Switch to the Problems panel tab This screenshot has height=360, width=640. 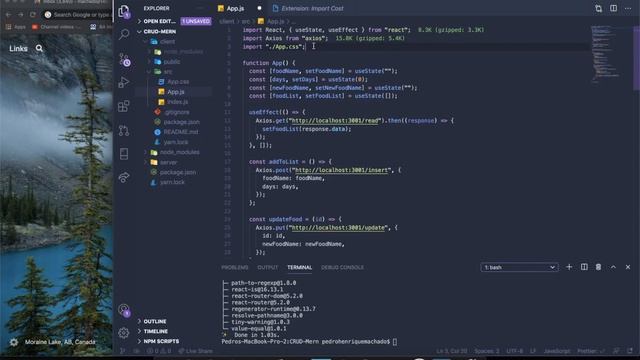235,267
